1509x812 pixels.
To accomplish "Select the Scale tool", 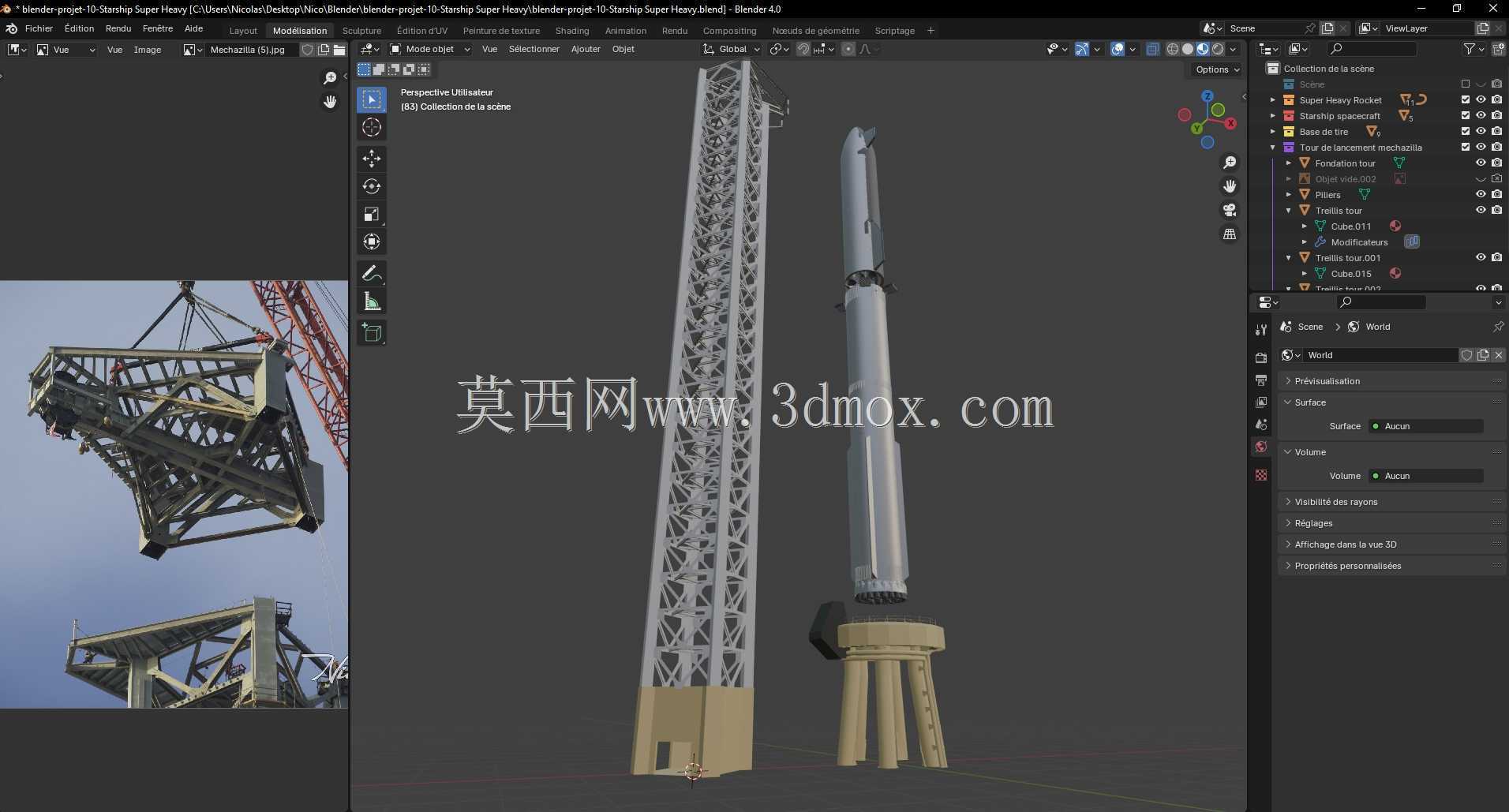I will tap(372, 214).
